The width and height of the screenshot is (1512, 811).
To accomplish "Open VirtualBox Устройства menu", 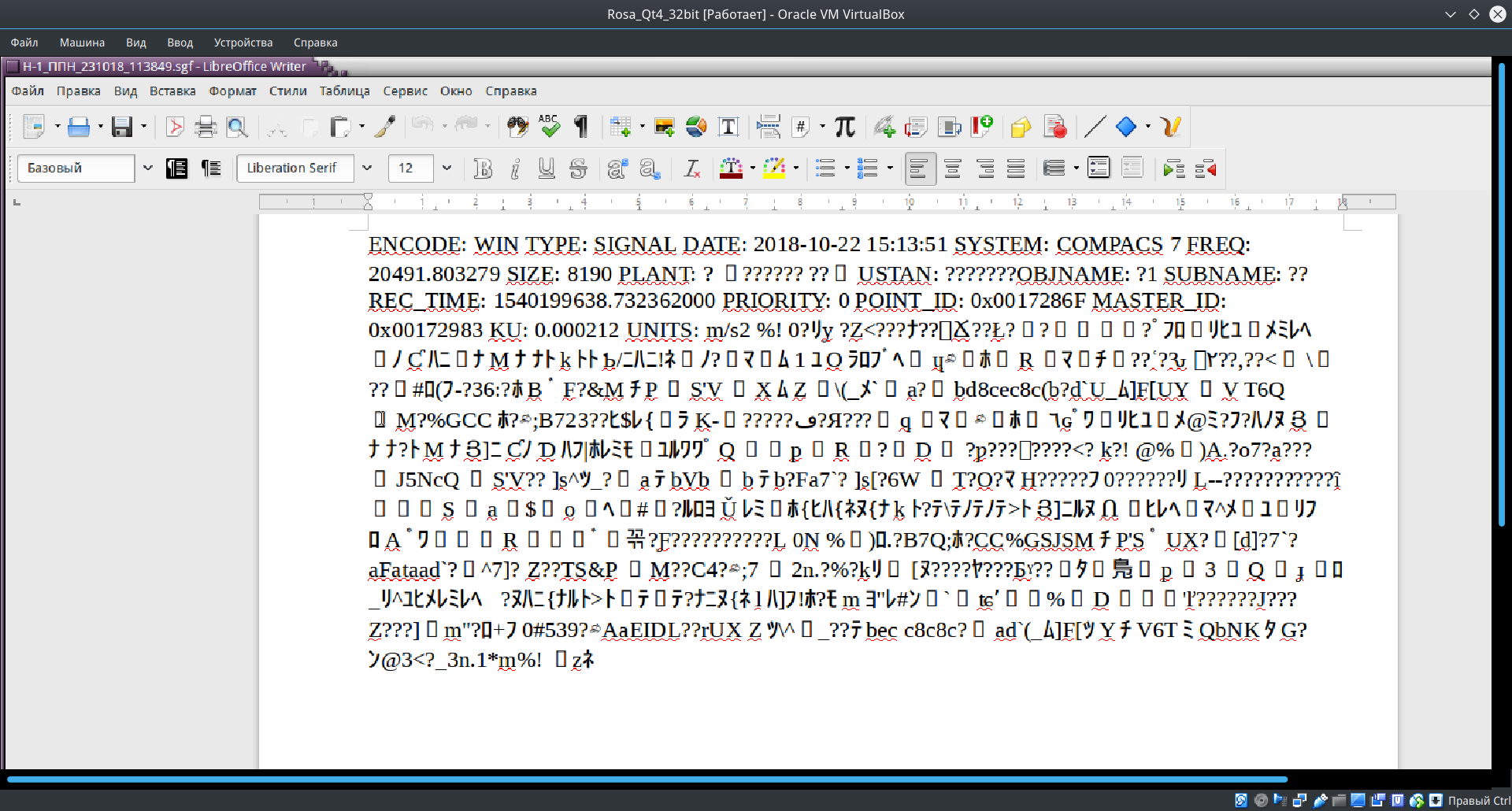I will (x=243, y=43).
